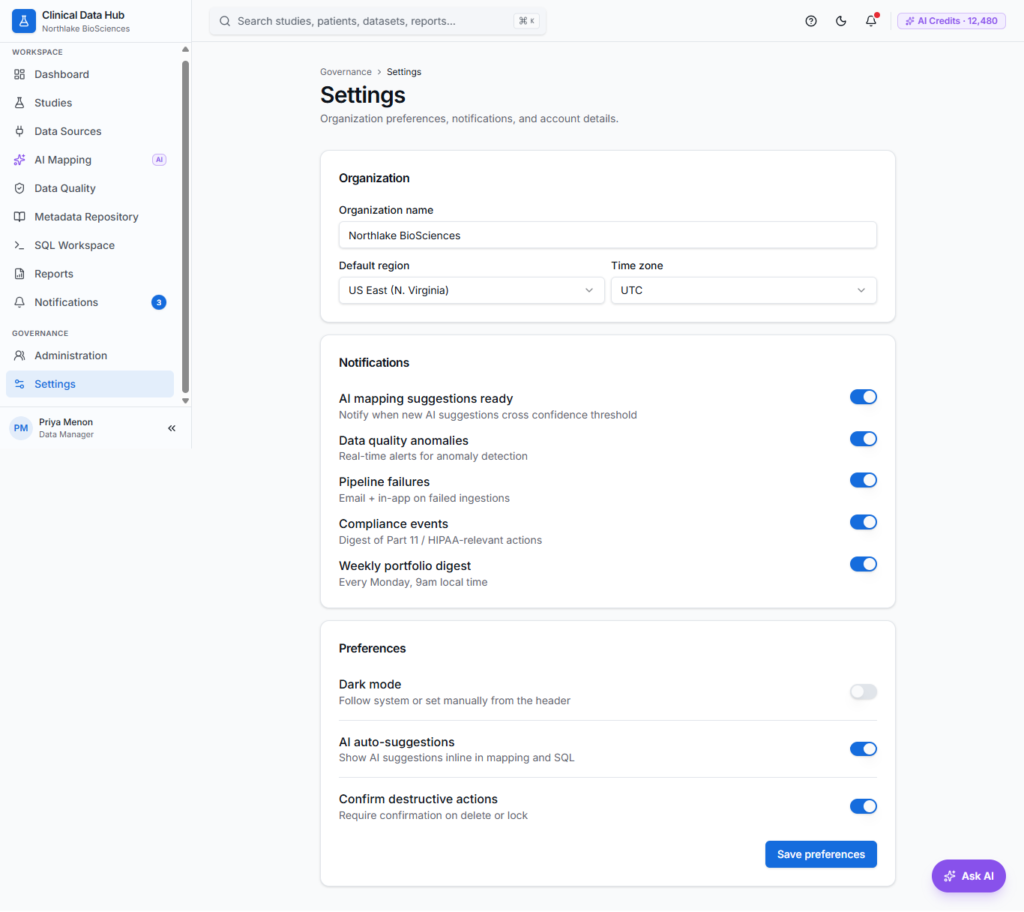Click the search magnifier icon

[225, 21]
